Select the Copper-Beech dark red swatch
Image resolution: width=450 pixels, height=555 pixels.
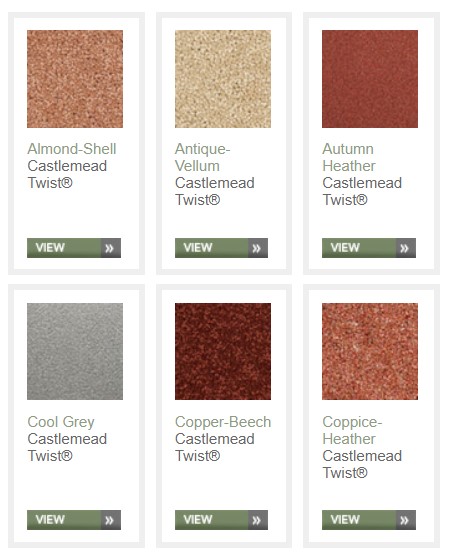[223, 351]
